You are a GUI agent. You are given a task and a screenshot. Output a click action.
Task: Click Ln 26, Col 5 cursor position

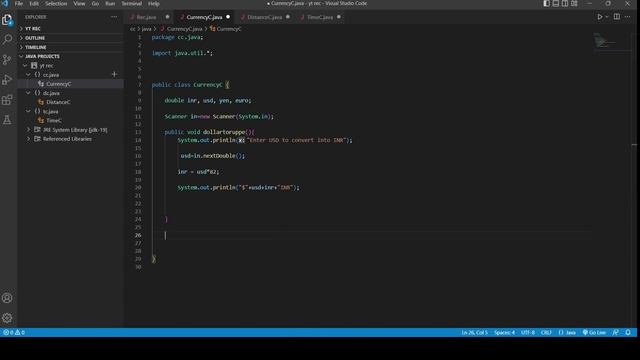(x=474, y=332)
